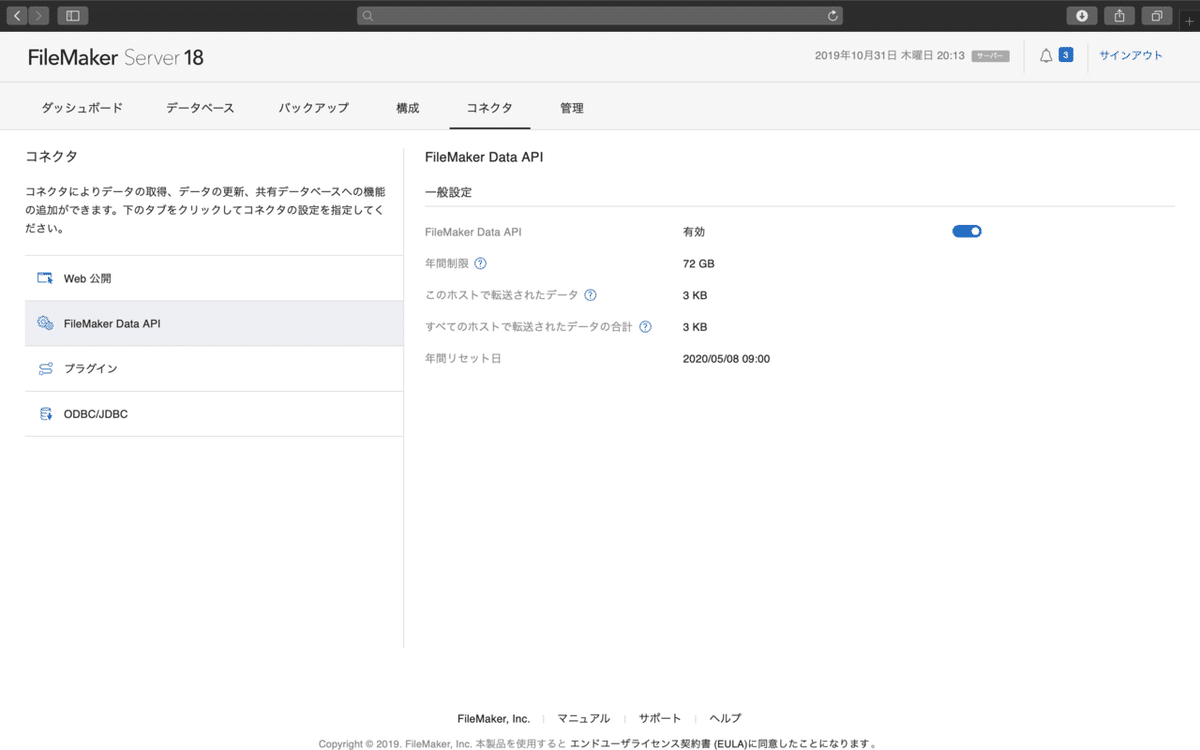Go forward with Safari's forward arrow

[x=38, y=15]
